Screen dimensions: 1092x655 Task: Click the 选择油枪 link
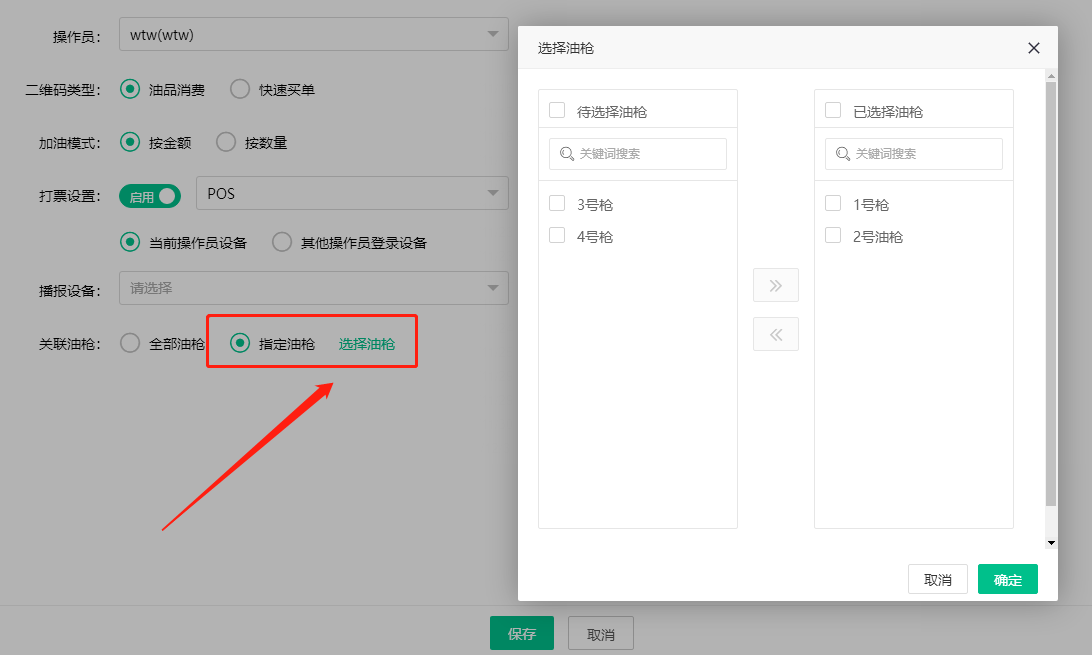[x=367, y=344]
